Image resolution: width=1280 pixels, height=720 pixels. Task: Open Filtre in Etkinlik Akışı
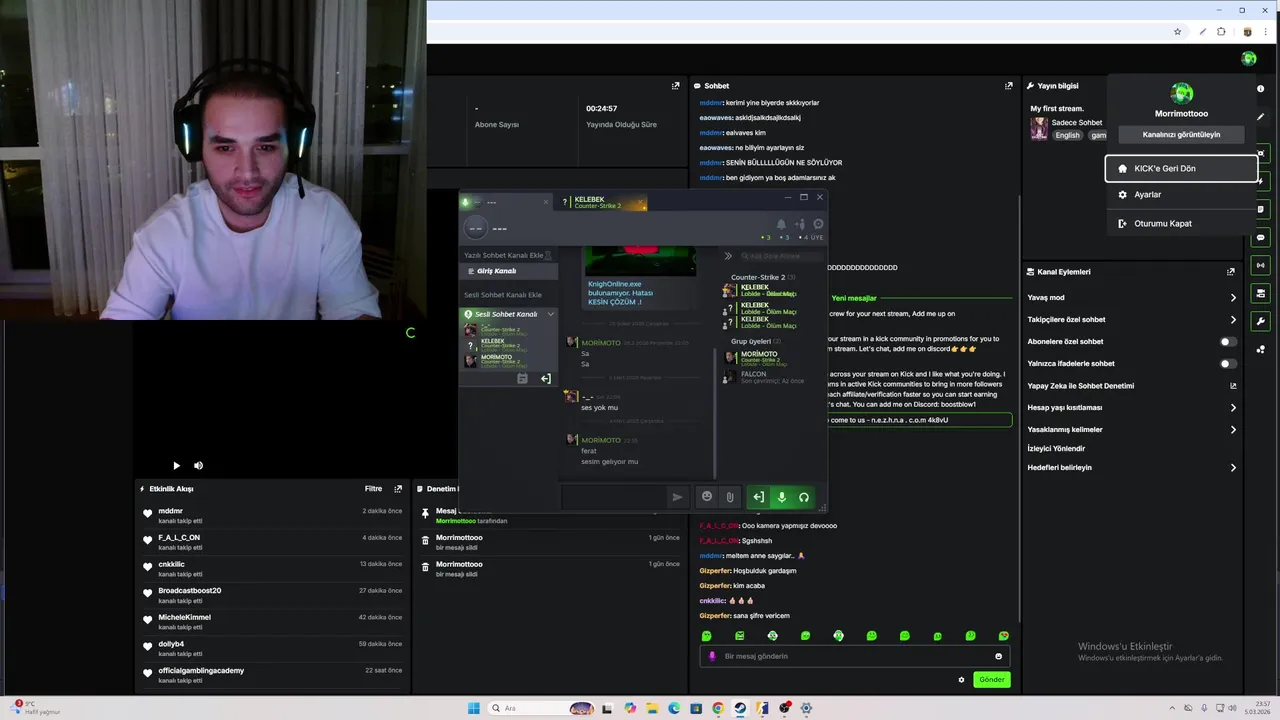pyautogui.click(x=373, y=489)
